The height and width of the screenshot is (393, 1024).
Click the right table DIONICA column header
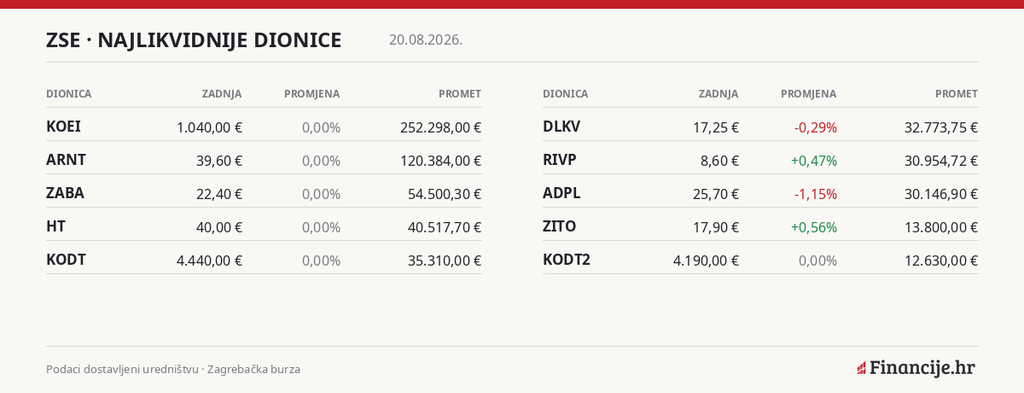pos(566,94)
